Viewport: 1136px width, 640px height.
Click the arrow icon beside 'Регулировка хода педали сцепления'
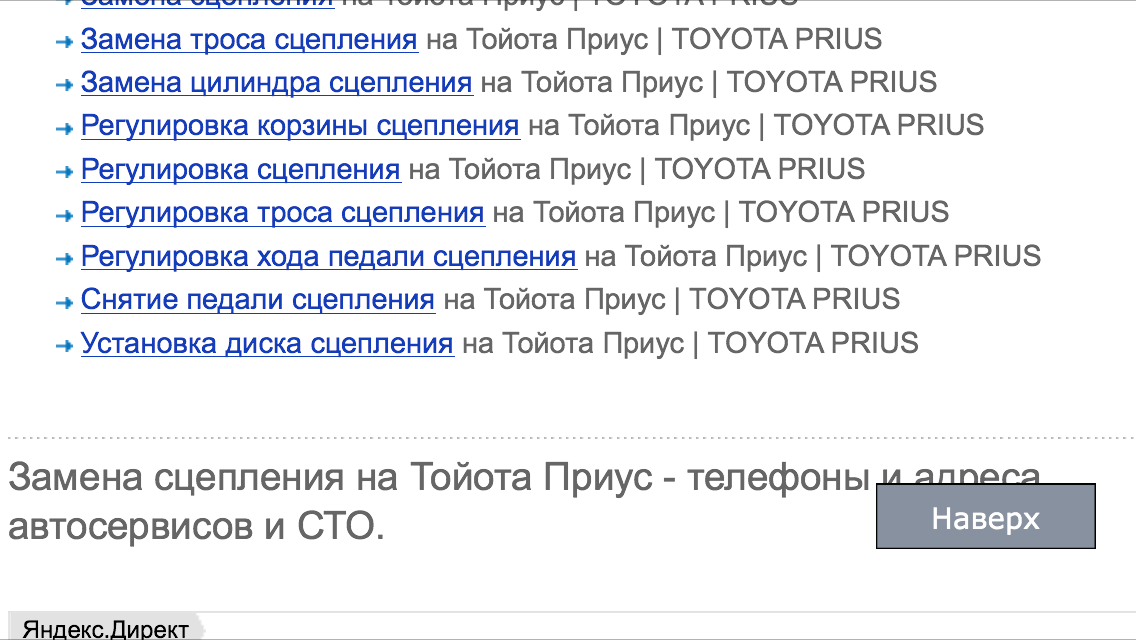[63, 257]
